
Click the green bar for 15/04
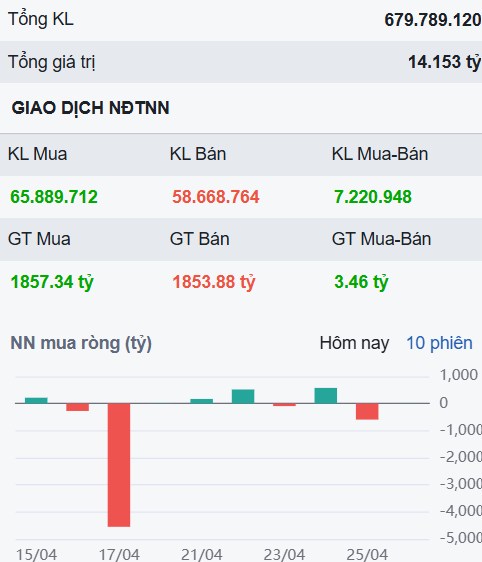36,401
